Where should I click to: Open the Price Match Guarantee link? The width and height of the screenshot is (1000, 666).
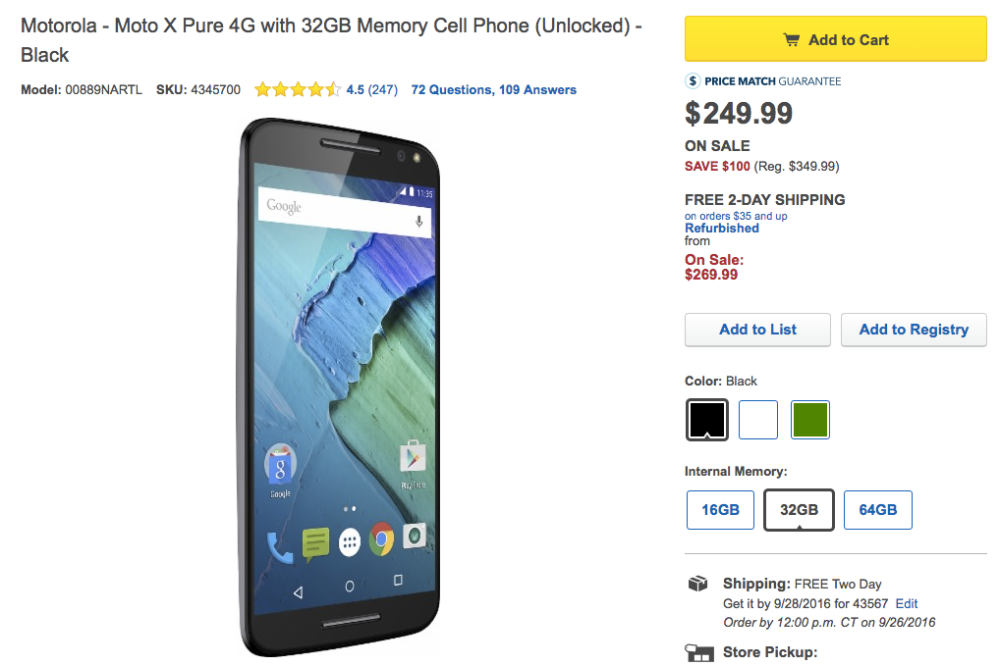[x=772, y=81]
